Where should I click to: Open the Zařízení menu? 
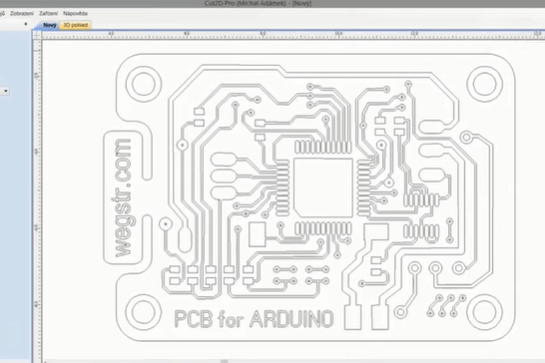[x=48, y=14]
